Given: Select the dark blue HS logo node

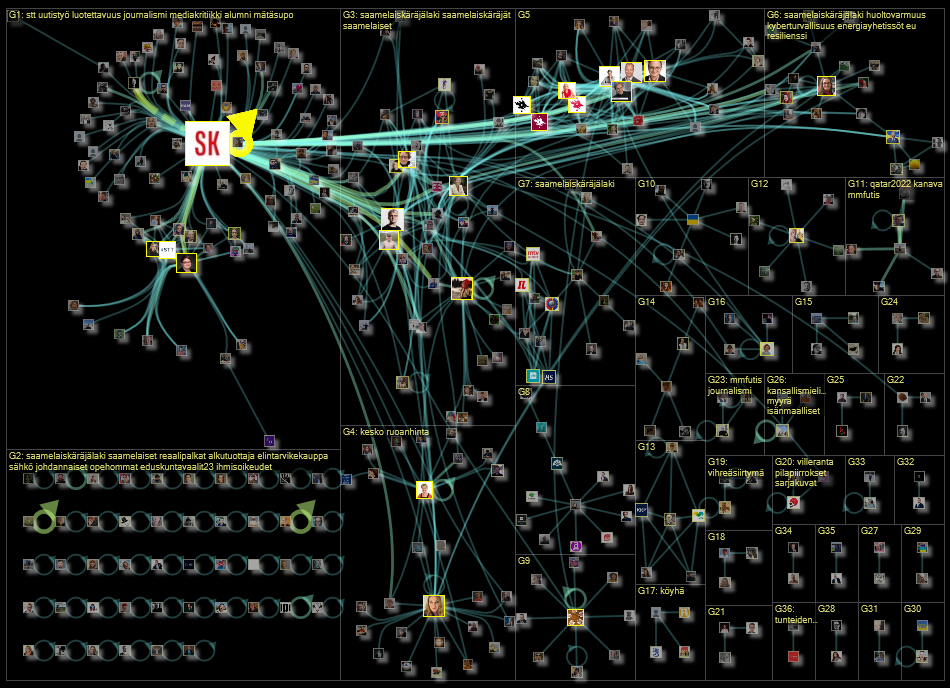Looking at the screenshot, I should point(548,377).
